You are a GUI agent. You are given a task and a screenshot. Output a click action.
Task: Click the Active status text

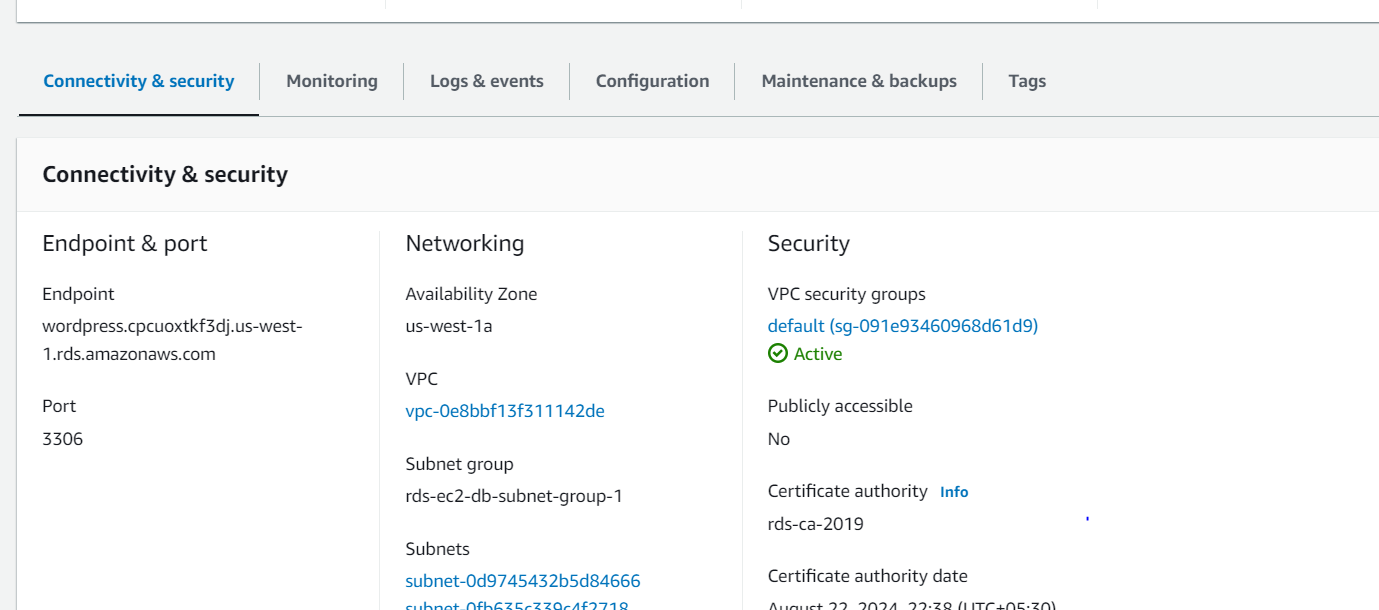pos(818,354)
